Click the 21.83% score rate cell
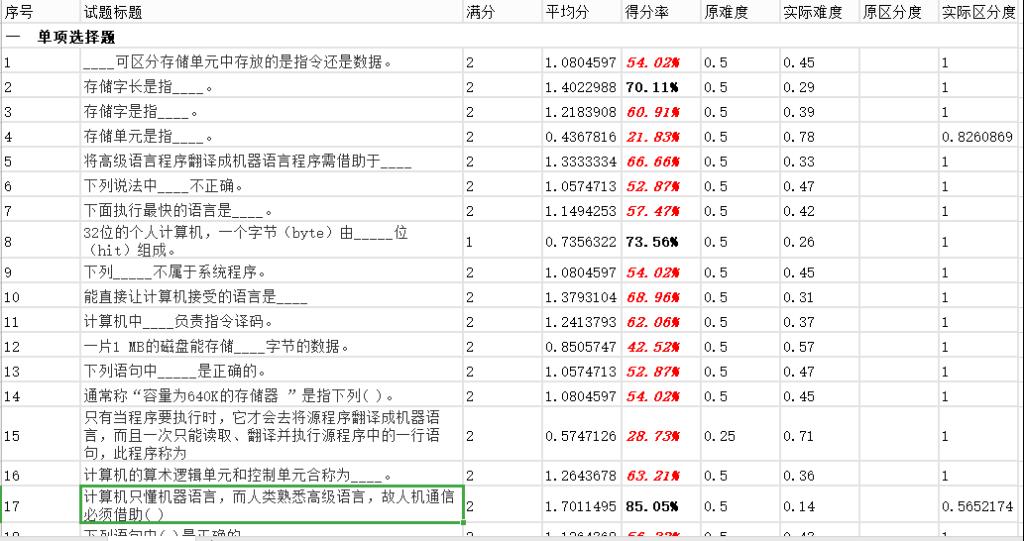 coord(652,136)
